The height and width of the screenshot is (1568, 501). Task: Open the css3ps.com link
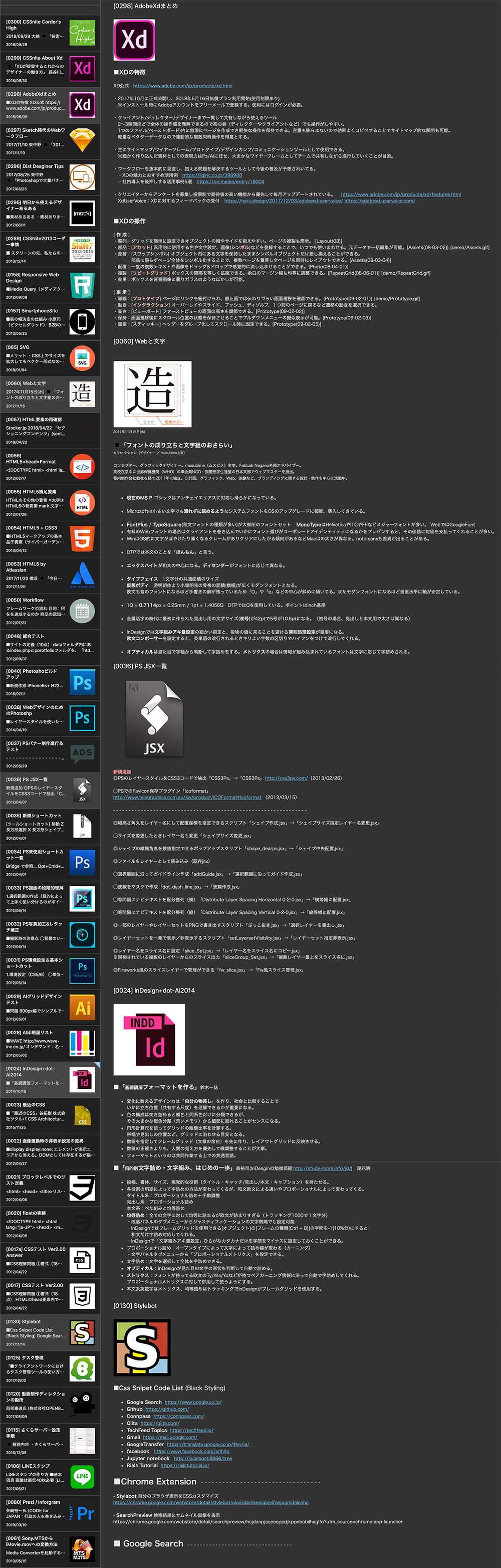click(286, 778)
